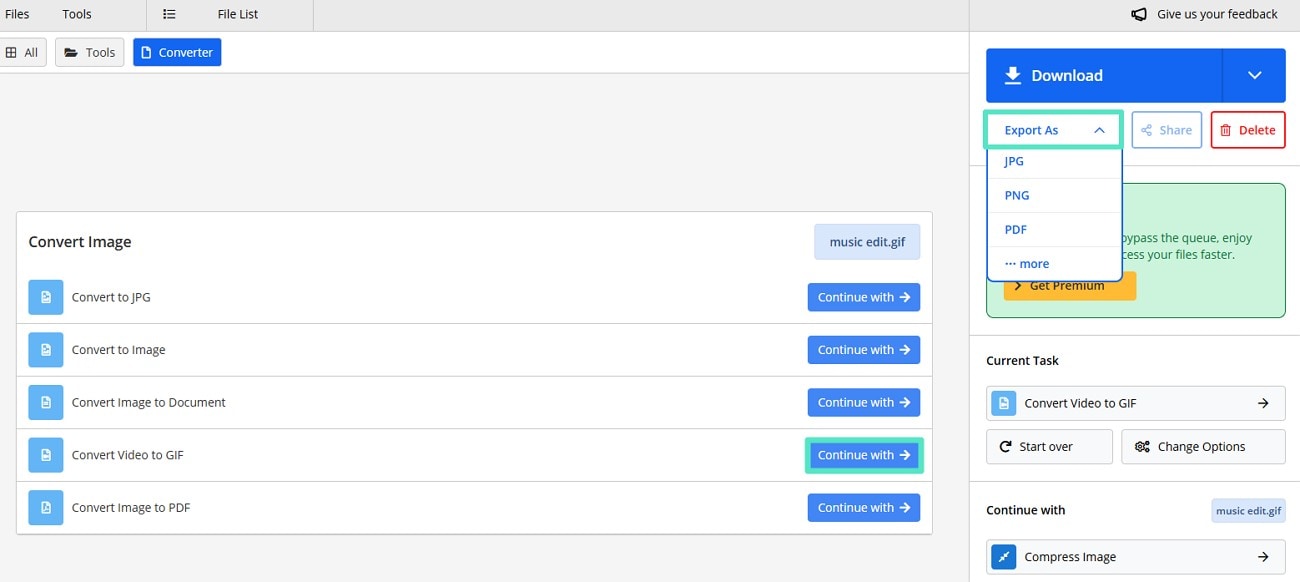Choose PNG from Export As list
This screenshot has height=582, width=1300.
pyautogui.click(x=1016, y=195)
